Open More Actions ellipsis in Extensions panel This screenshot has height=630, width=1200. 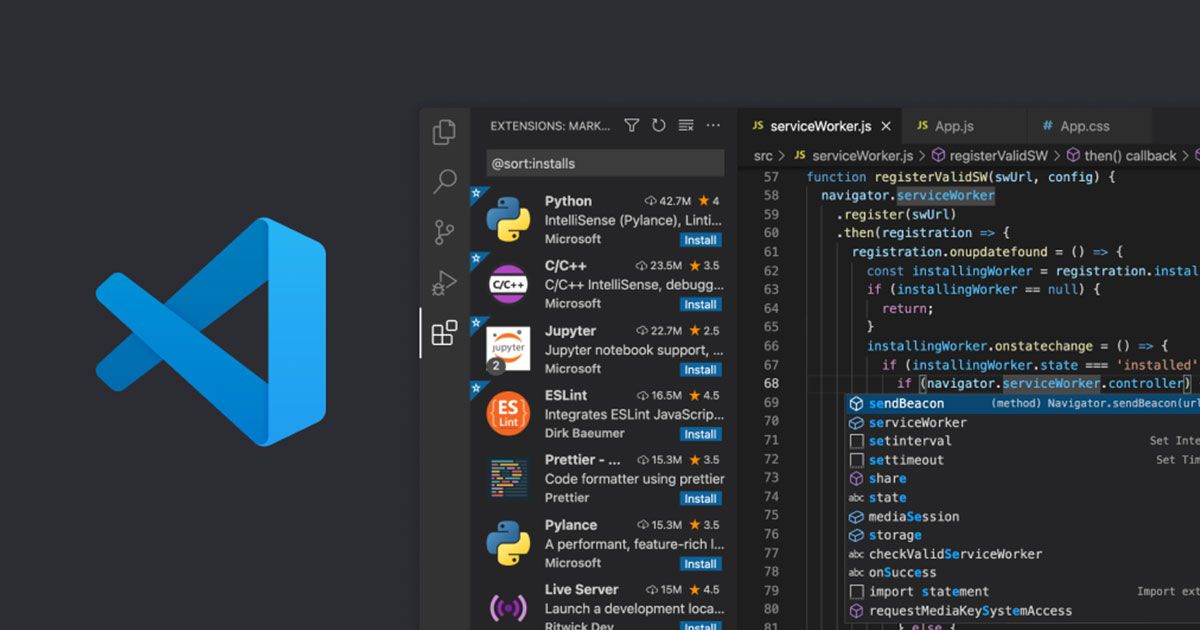tap(712, 125)
